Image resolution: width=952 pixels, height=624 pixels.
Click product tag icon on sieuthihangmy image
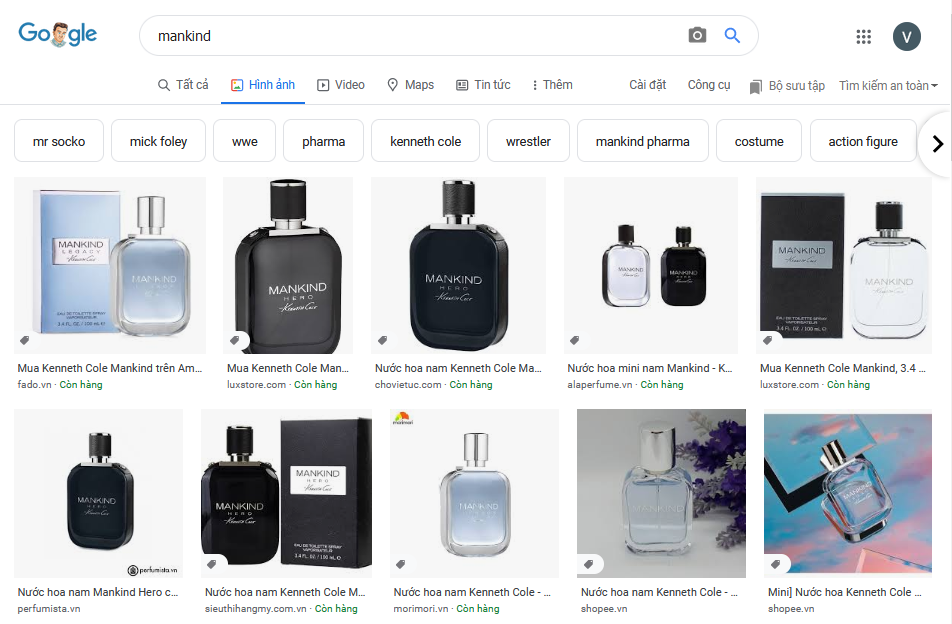211,564
